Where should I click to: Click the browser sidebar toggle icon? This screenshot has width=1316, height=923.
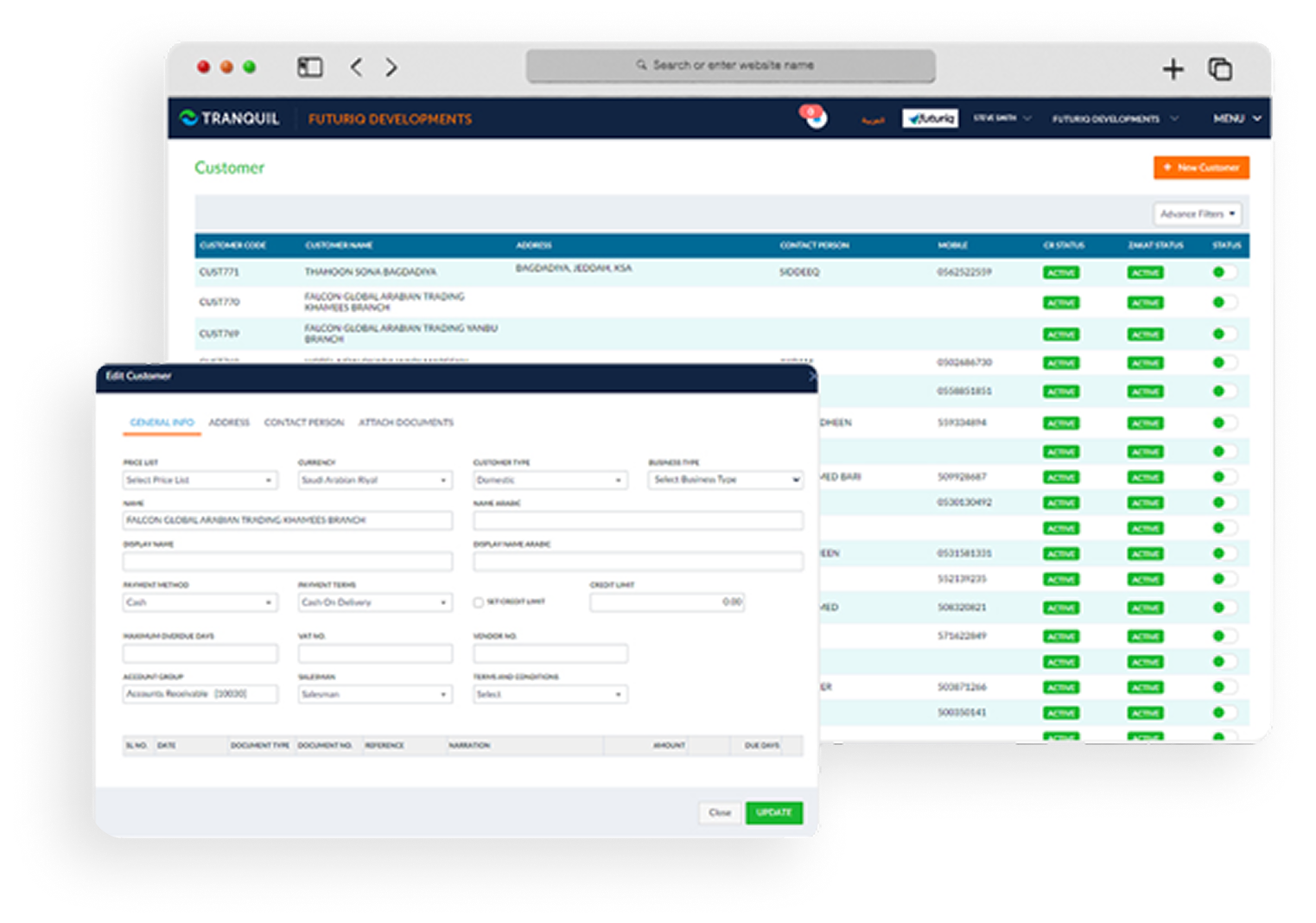pos(309,67)
